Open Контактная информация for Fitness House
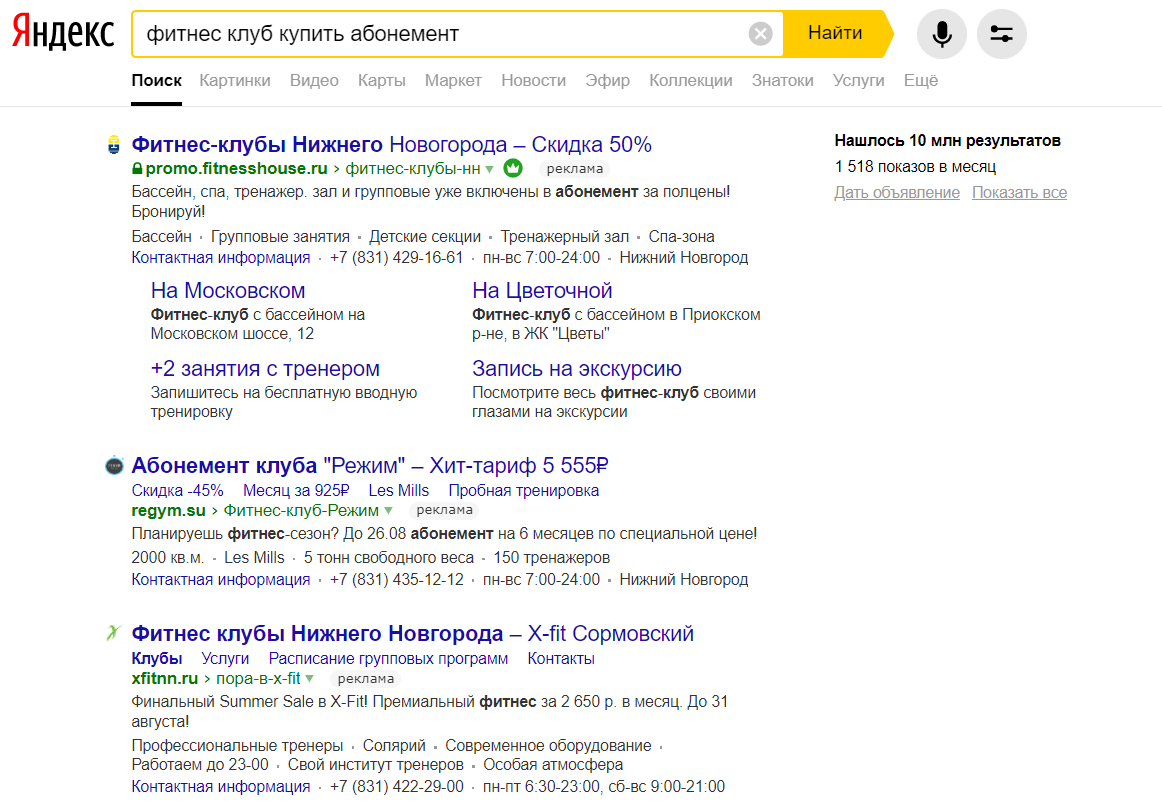 (221, 258)
